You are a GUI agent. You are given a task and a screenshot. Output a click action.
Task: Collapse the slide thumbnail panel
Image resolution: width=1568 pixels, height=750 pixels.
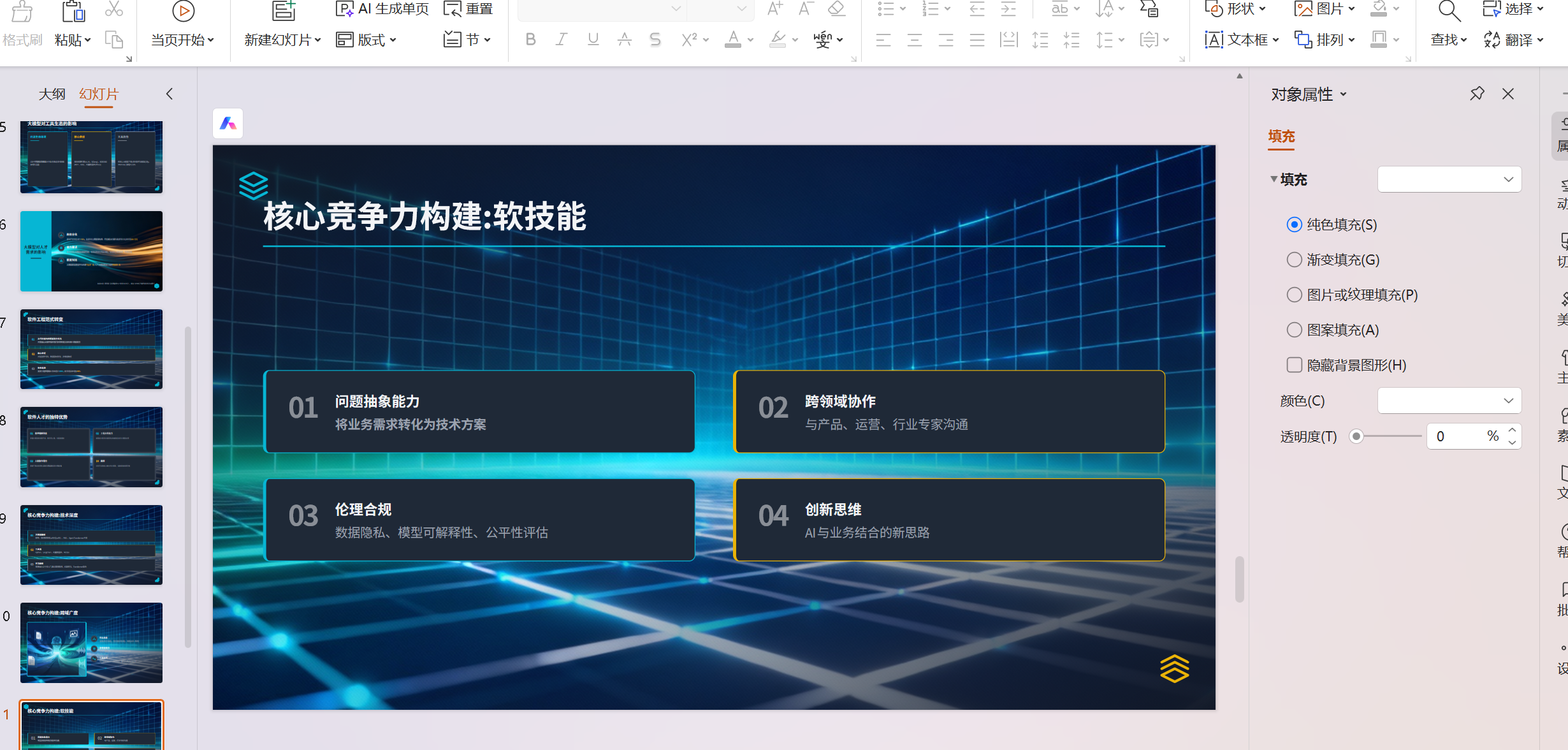tap(170, 94)
